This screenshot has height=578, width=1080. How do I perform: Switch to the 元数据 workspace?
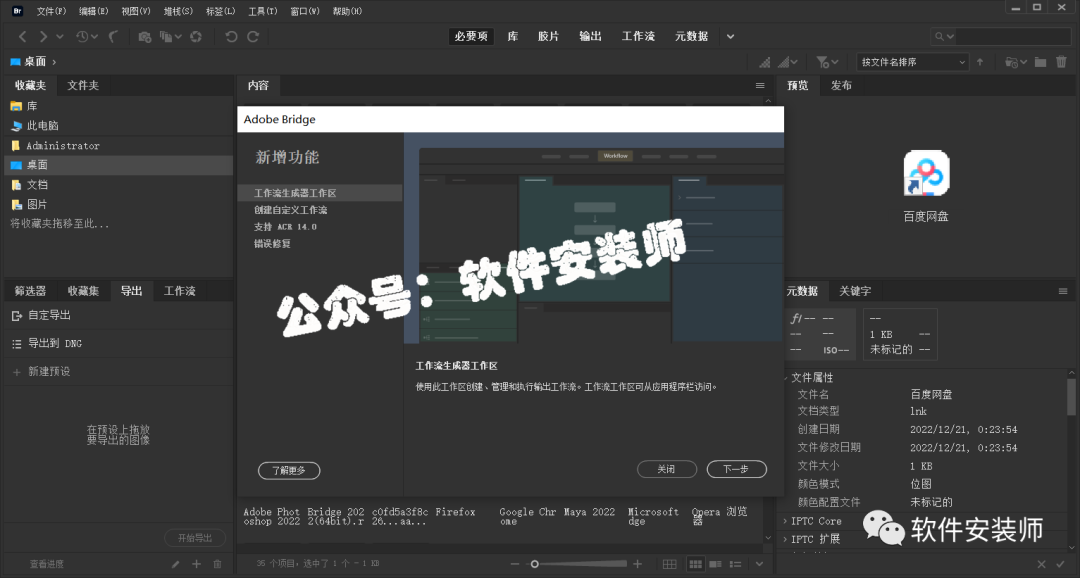[x=692, y=37]
